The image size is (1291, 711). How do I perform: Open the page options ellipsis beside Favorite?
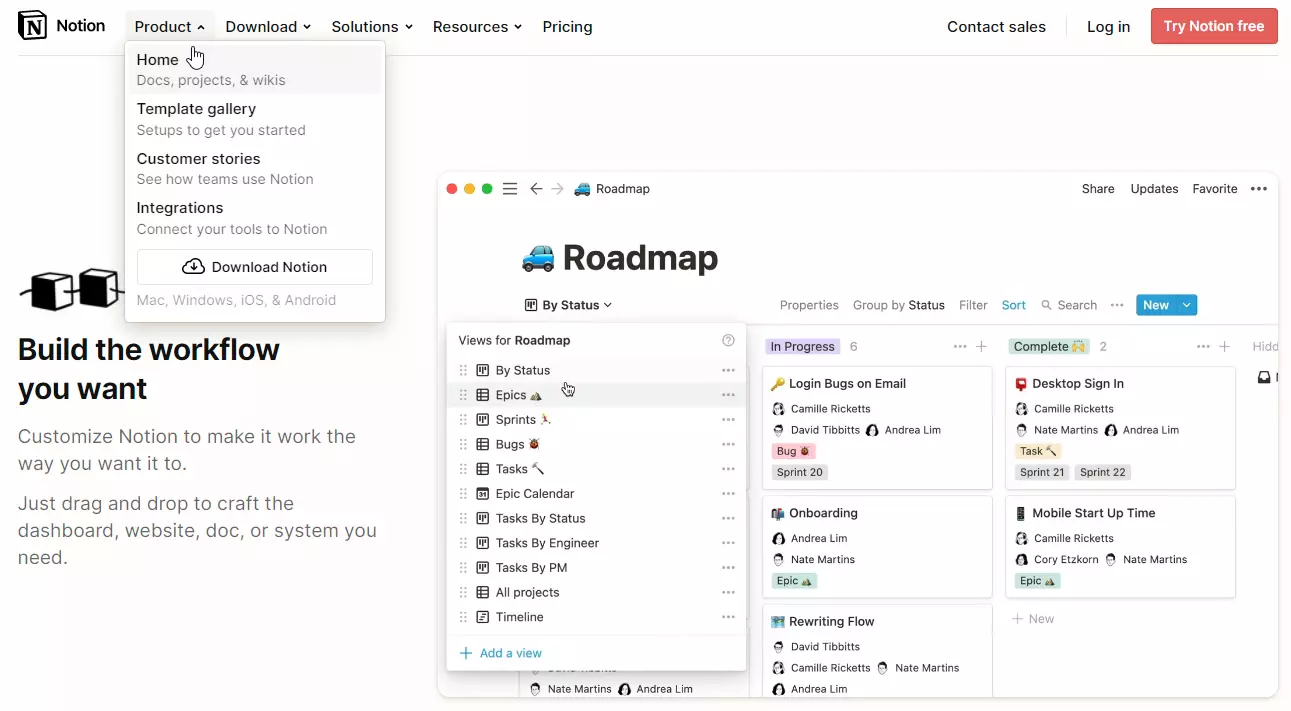click(1258, 189)
